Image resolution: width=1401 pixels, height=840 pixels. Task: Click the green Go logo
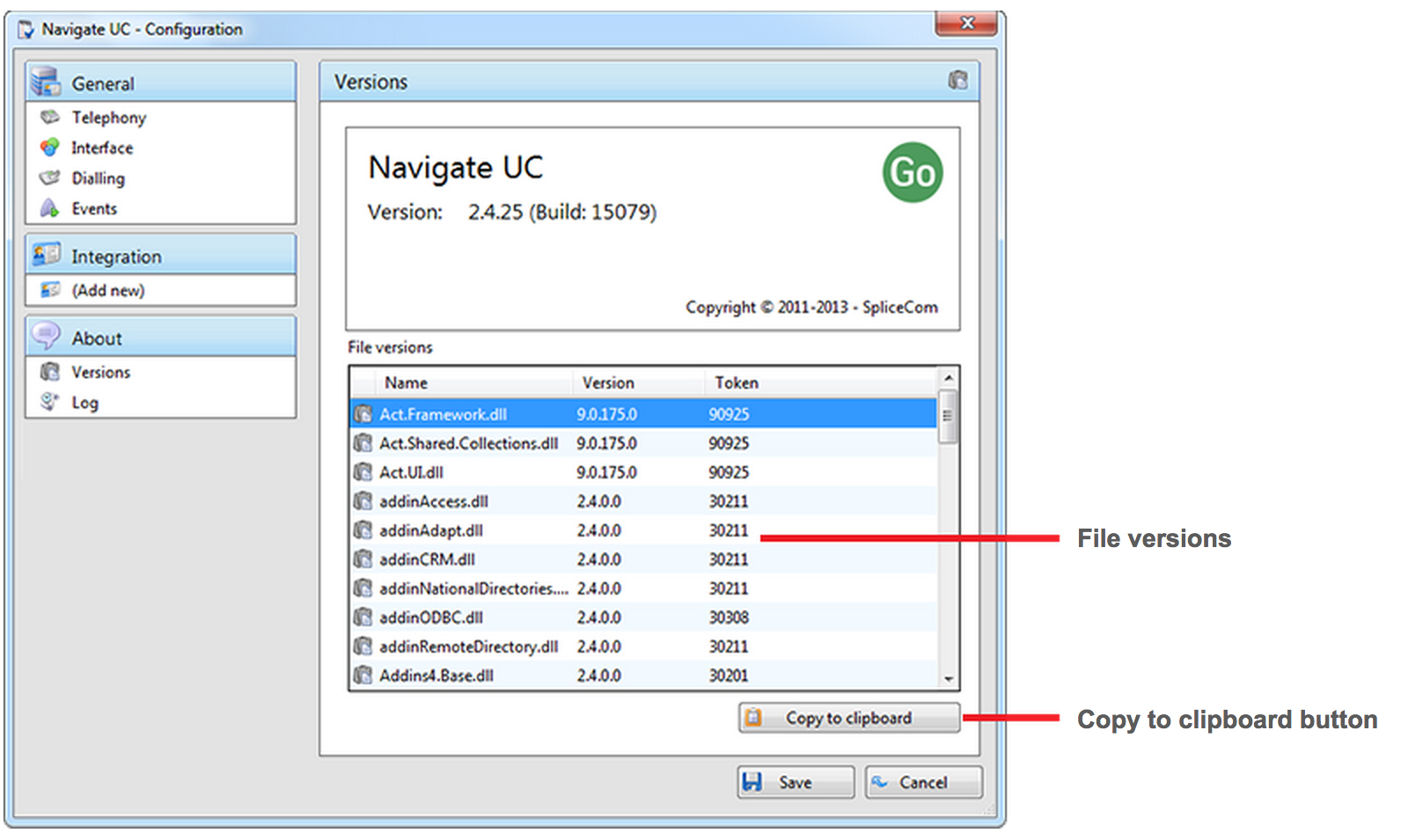[x=913, y=172]
